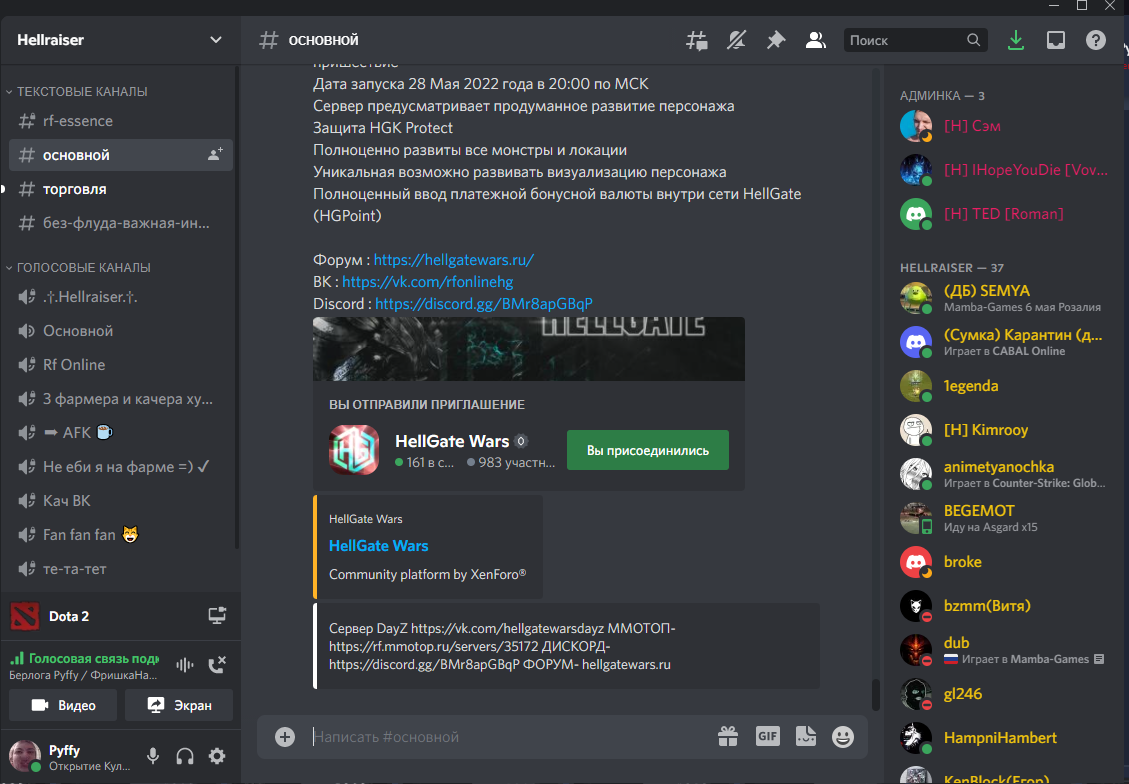1129x784 pixels.
Task: Click the HellGate Wars server logo icon
Action: [354, 450]
